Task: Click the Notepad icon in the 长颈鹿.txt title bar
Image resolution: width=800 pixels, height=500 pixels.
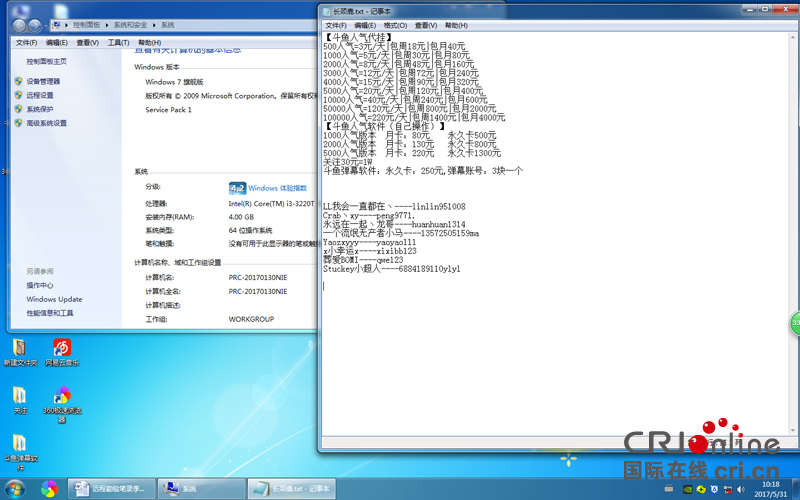Action: 327,11
